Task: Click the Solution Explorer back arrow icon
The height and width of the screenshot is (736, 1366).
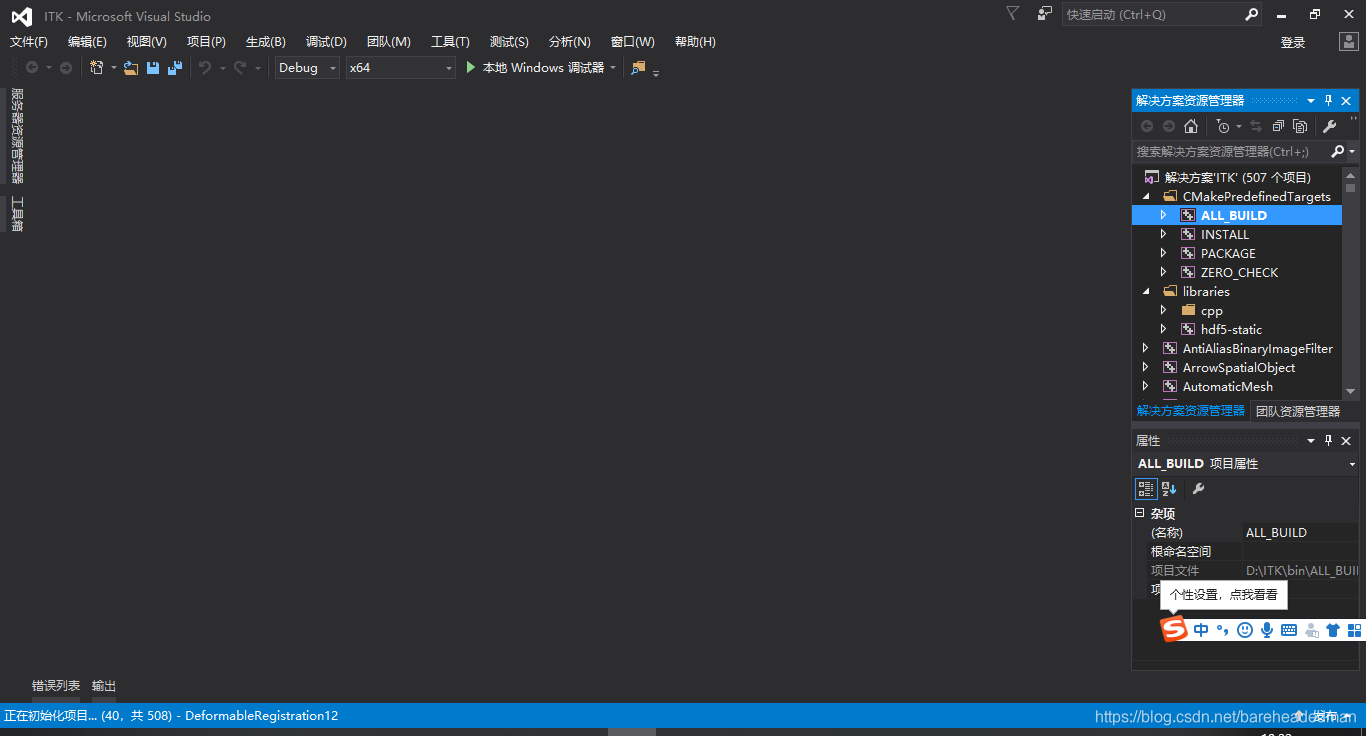Action: tap(1147, 126)
